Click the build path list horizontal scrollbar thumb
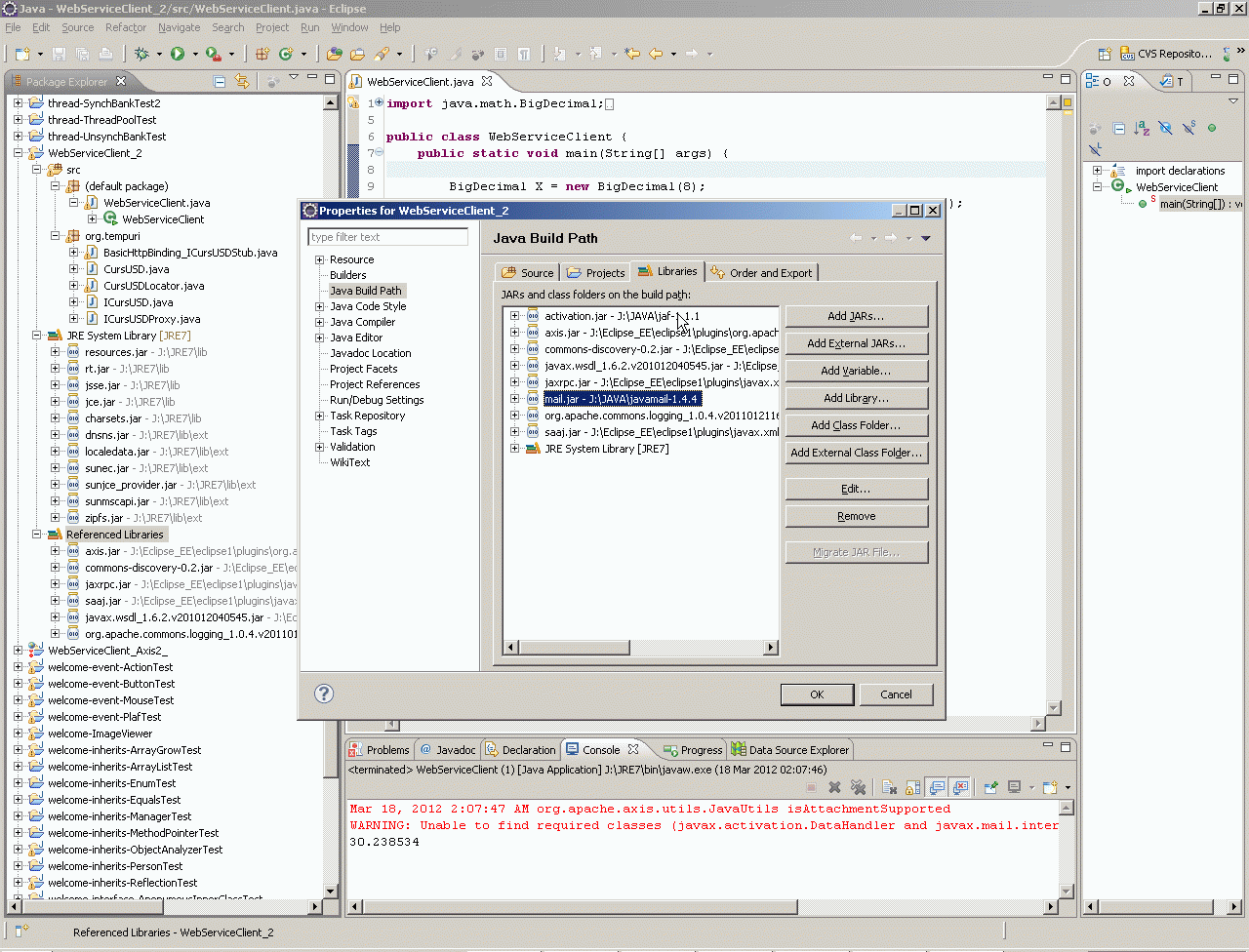Image resolution: width=1249 pixels, height=952 pixels. pos(573,647)
